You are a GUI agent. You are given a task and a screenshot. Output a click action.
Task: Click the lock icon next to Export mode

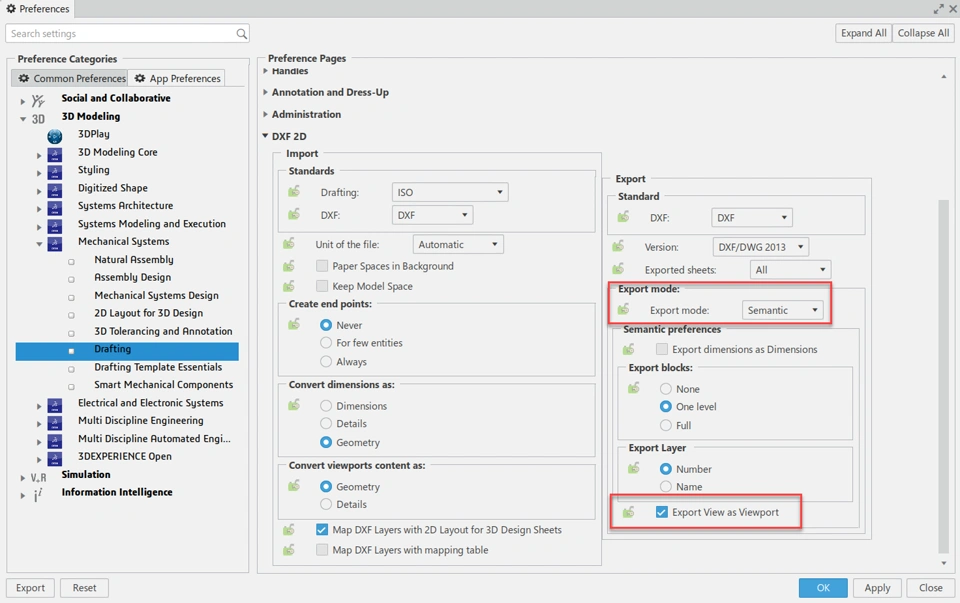624,310
